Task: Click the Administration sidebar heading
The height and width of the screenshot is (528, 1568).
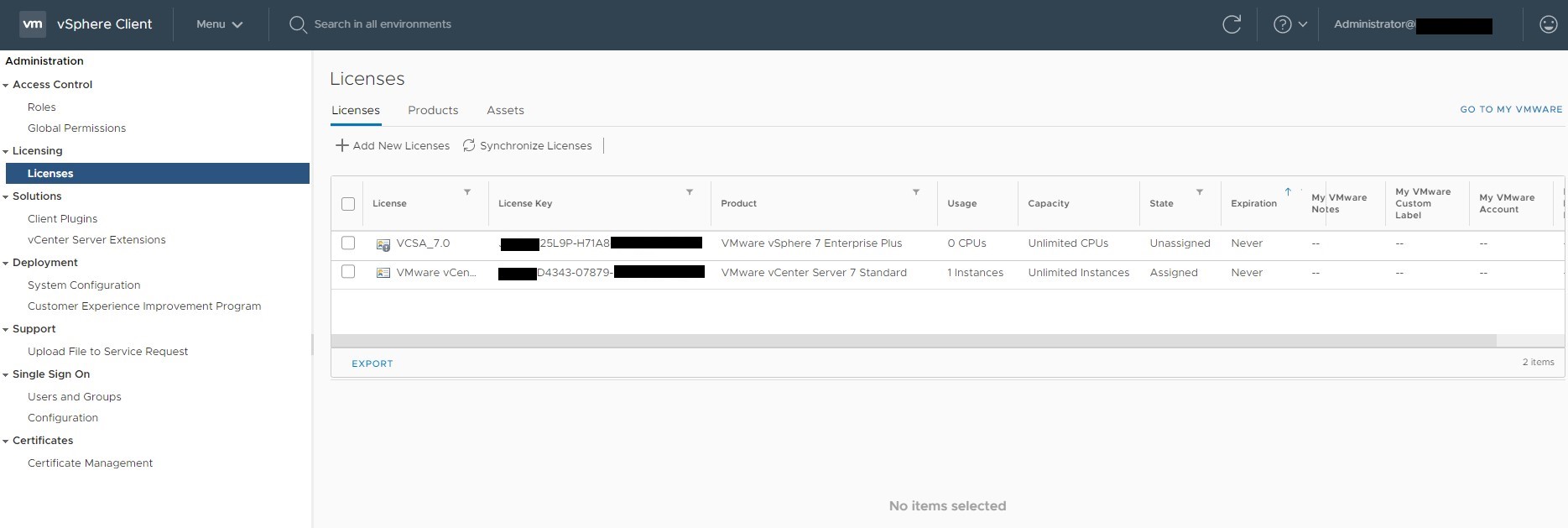Action: pyautogui.click(x=44, y=60)
